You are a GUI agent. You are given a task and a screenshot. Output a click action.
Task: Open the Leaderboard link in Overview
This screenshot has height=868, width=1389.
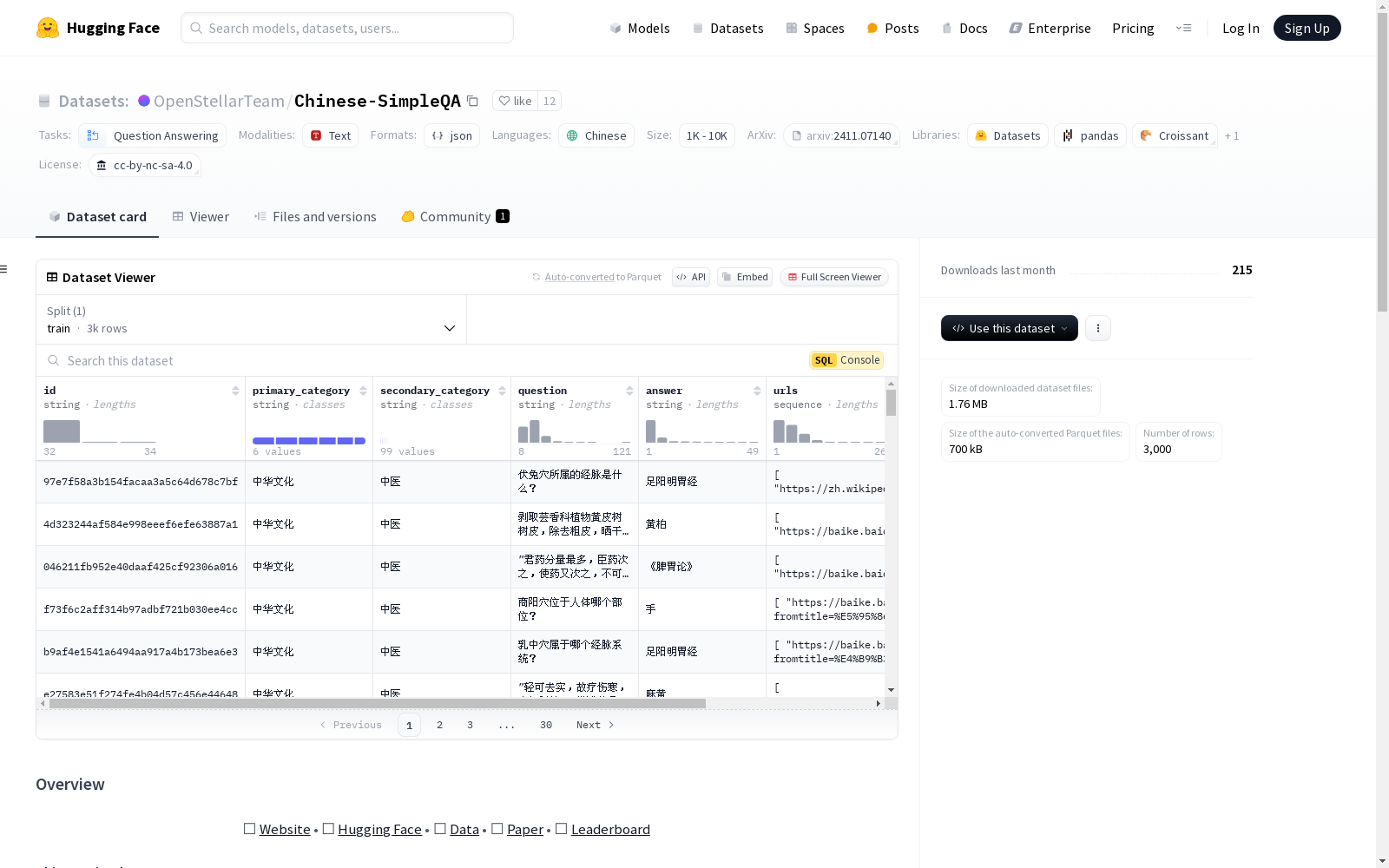pyautogui.click(x=610, y=829)
